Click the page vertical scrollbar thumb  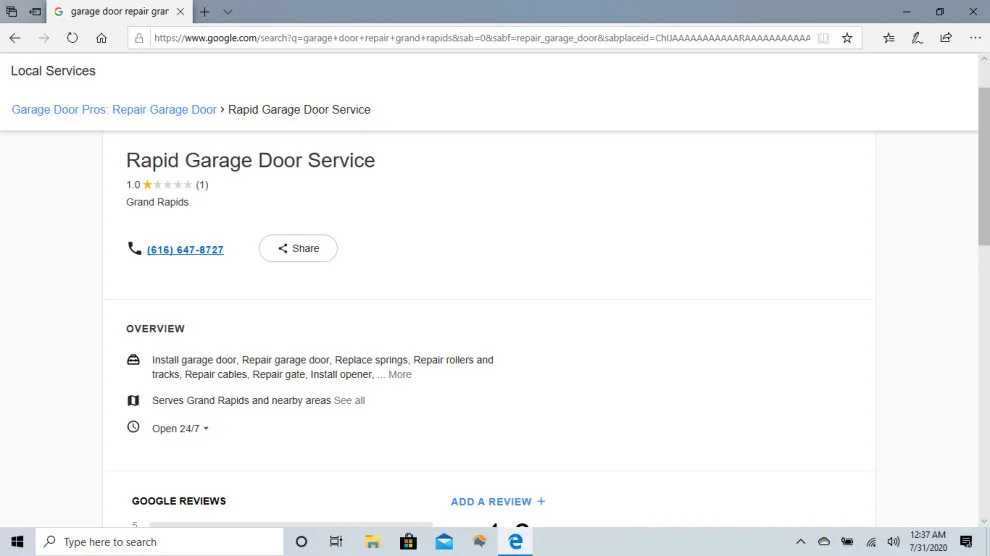click(x=984, y=167)
